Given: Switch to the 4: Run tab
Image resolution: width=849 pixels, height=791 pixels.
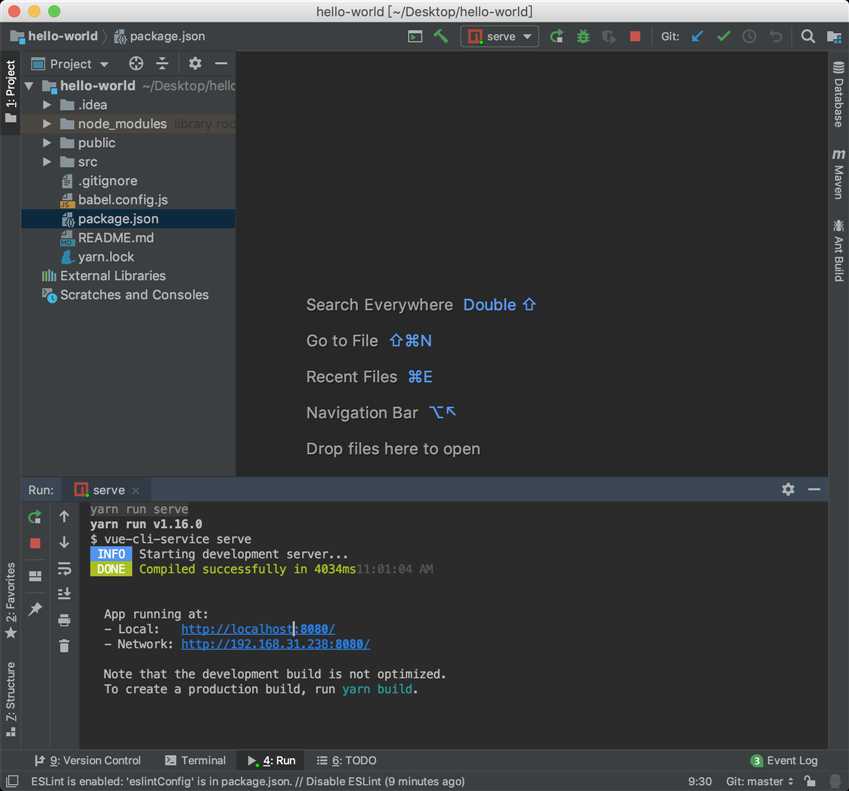Looking at the screenshot, I should point(271,761).
